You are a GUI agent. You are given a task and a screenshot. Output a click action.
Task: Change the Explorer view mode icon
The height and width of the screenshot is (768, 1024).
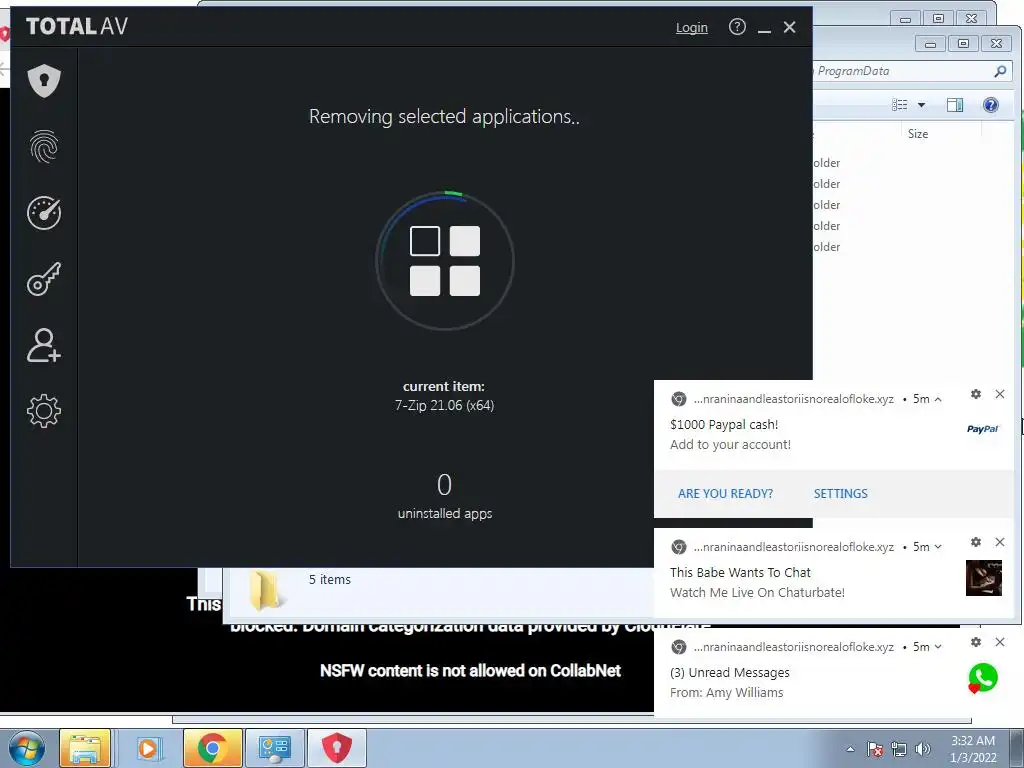[x=900, y=105]
